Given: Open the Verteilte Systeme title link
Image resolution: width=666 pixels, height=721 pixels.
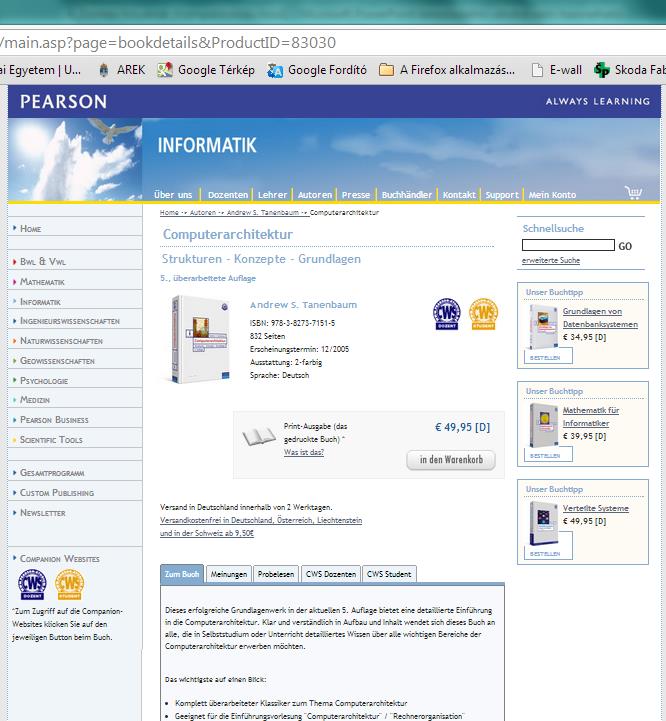Looking at the screenshot, I should click(596, 508).
